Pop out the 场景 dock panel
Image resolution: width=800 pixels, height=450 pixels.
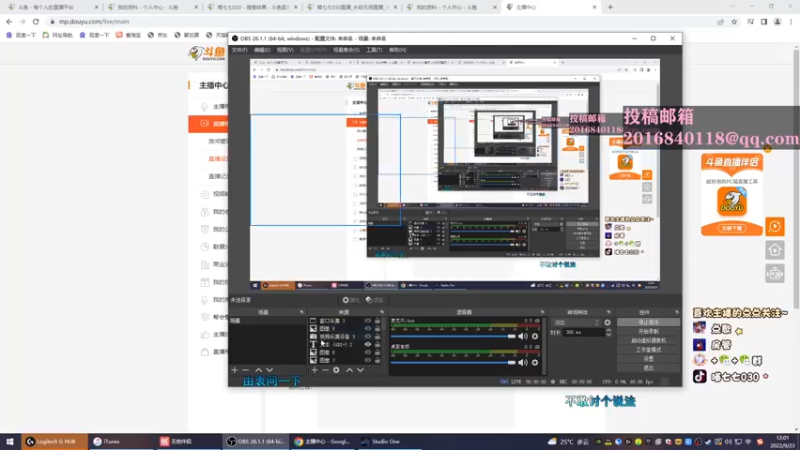tap(302, 312)
